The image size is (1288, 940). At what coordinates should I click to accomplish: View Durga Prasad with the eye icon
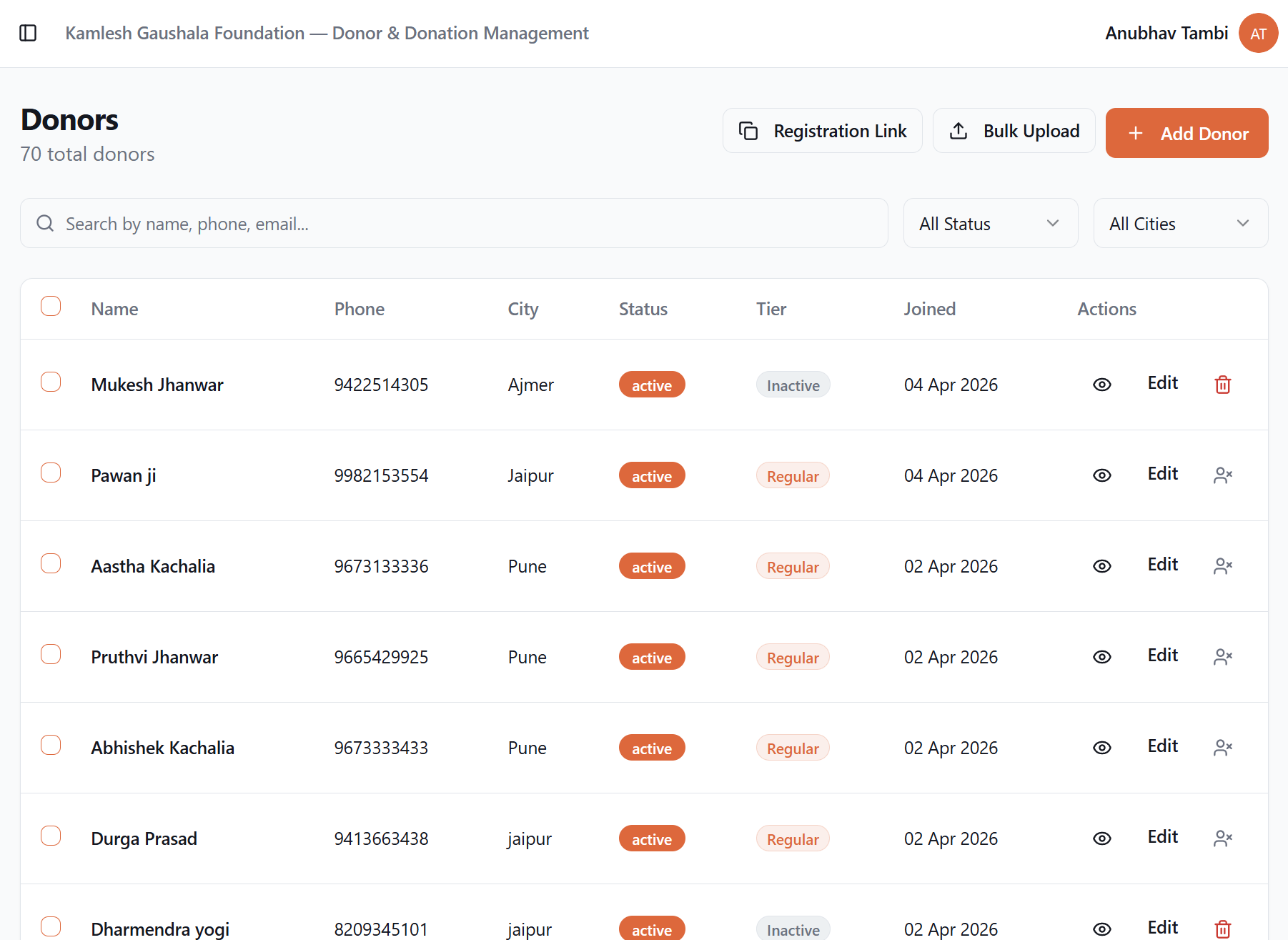click(x=1101, y=838)
